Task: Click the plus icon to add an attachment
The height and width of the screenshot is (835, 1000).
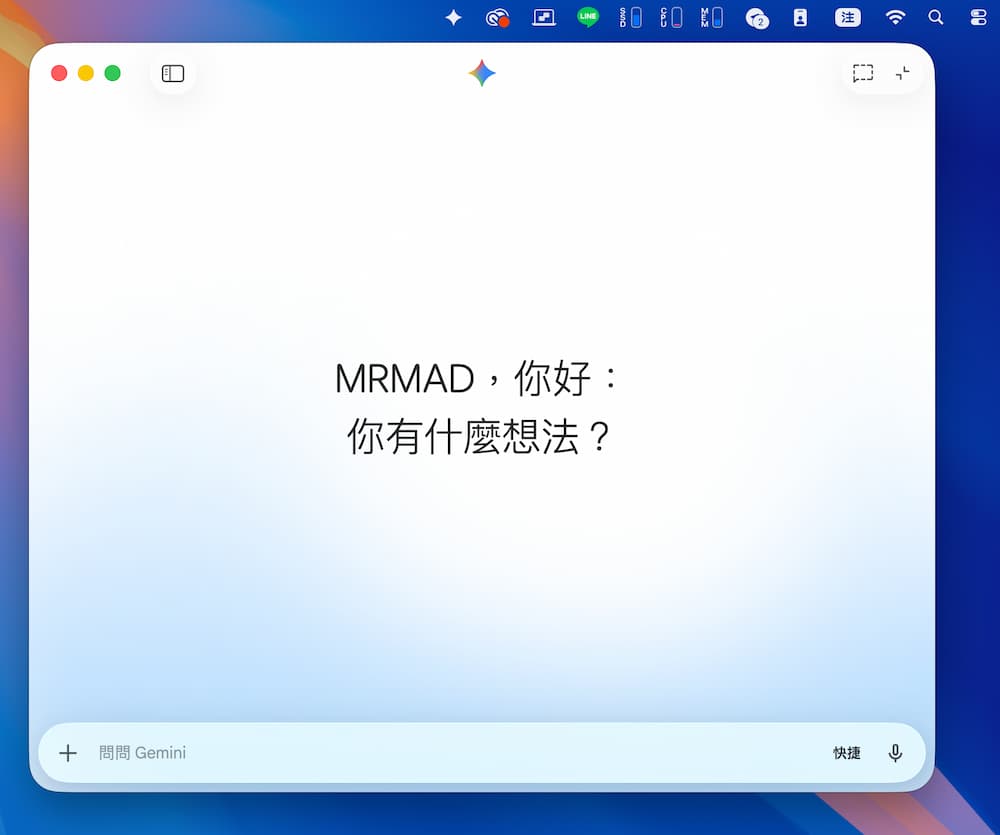Action: pyautogui.click(x=68, y=753)
